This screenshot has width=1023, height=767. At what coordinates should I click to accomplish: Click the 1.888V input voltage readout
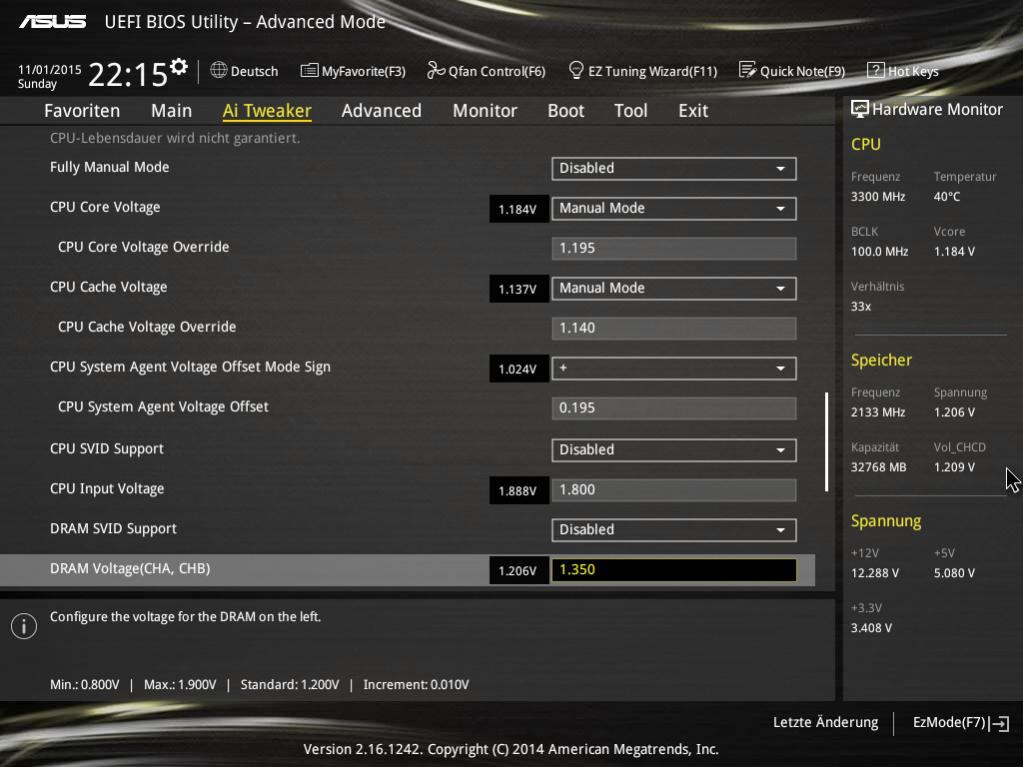[518, 490]
